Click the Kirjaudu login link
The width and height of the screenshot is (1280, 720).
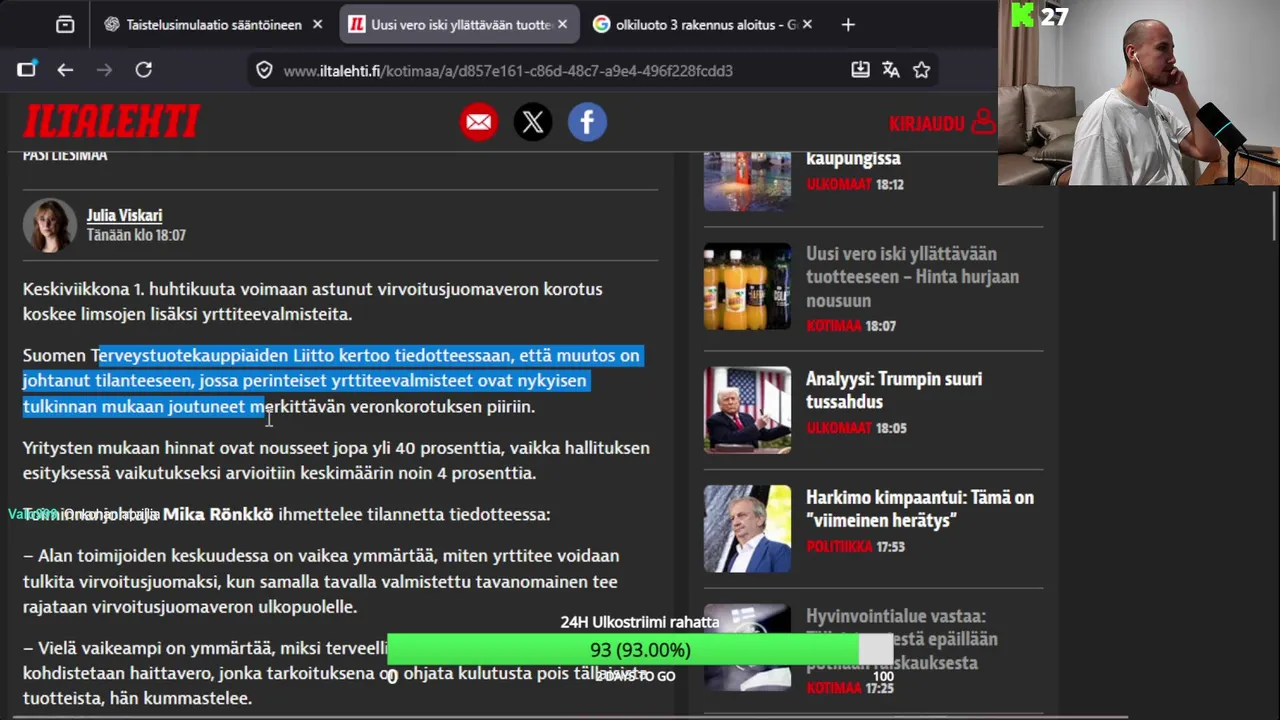click(x=926, y=123)
